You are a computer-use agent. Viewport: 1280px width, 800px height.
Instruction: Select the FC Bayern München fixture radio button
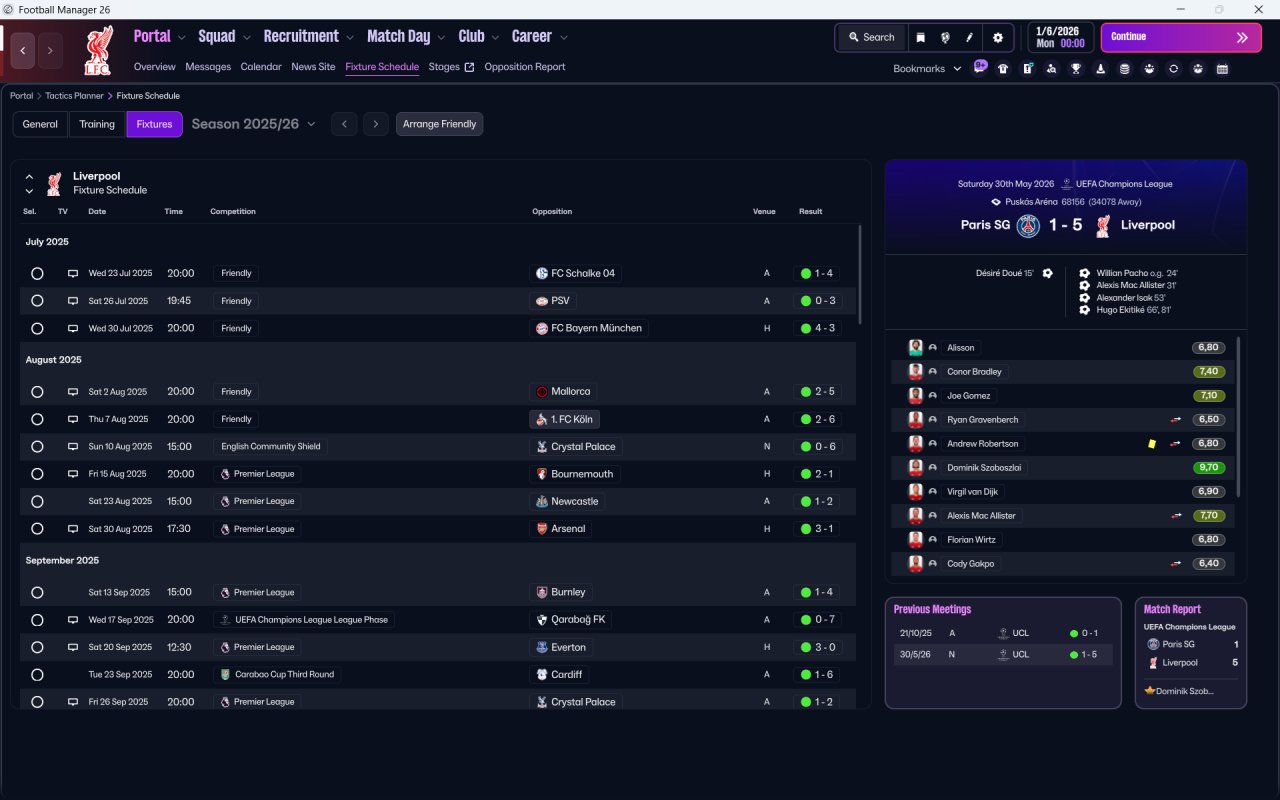tap(37, 328)
